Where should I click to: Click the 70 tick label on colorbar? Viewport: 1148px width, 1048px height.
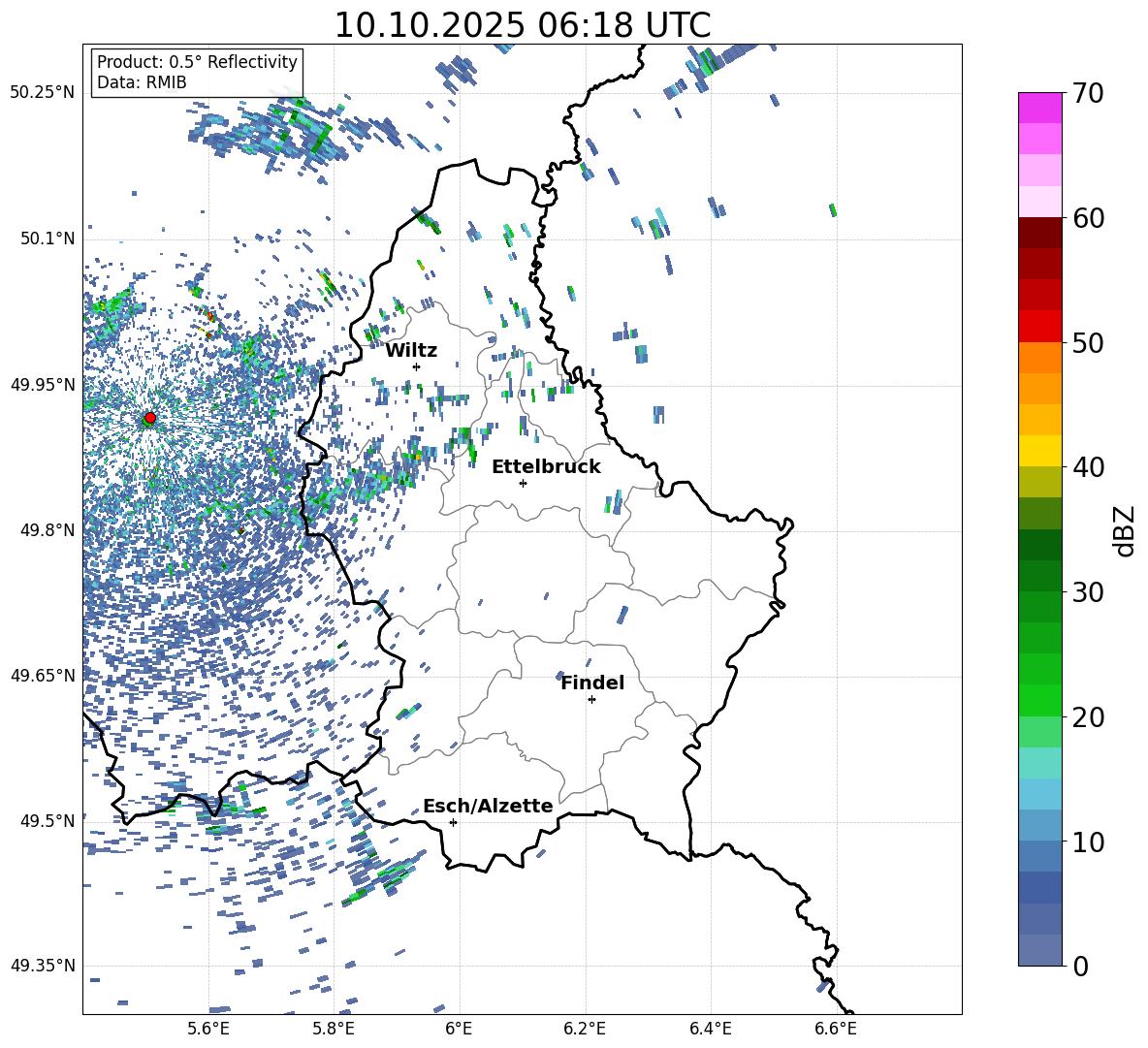[1089, 94]
